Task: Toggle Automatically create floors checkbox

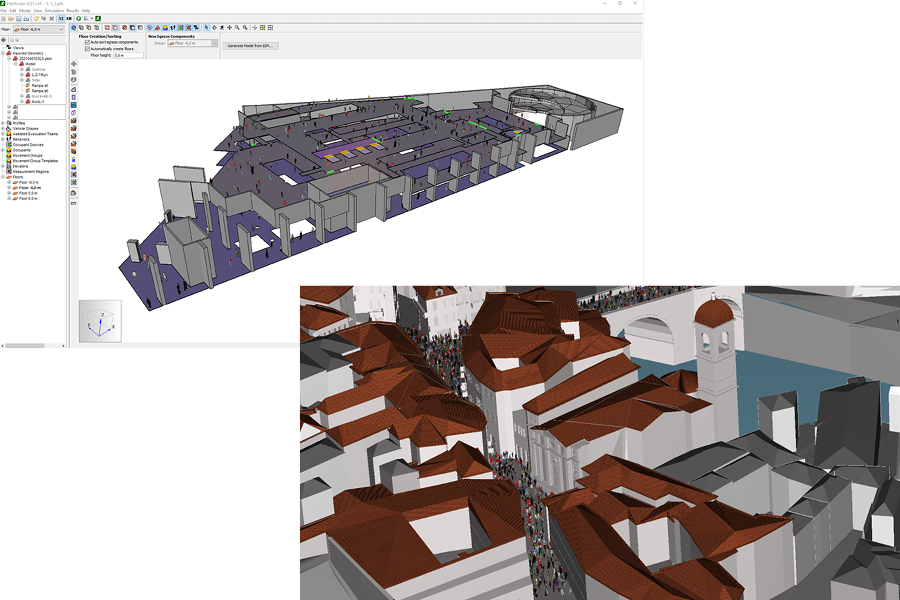Action: tap(87, 49)
